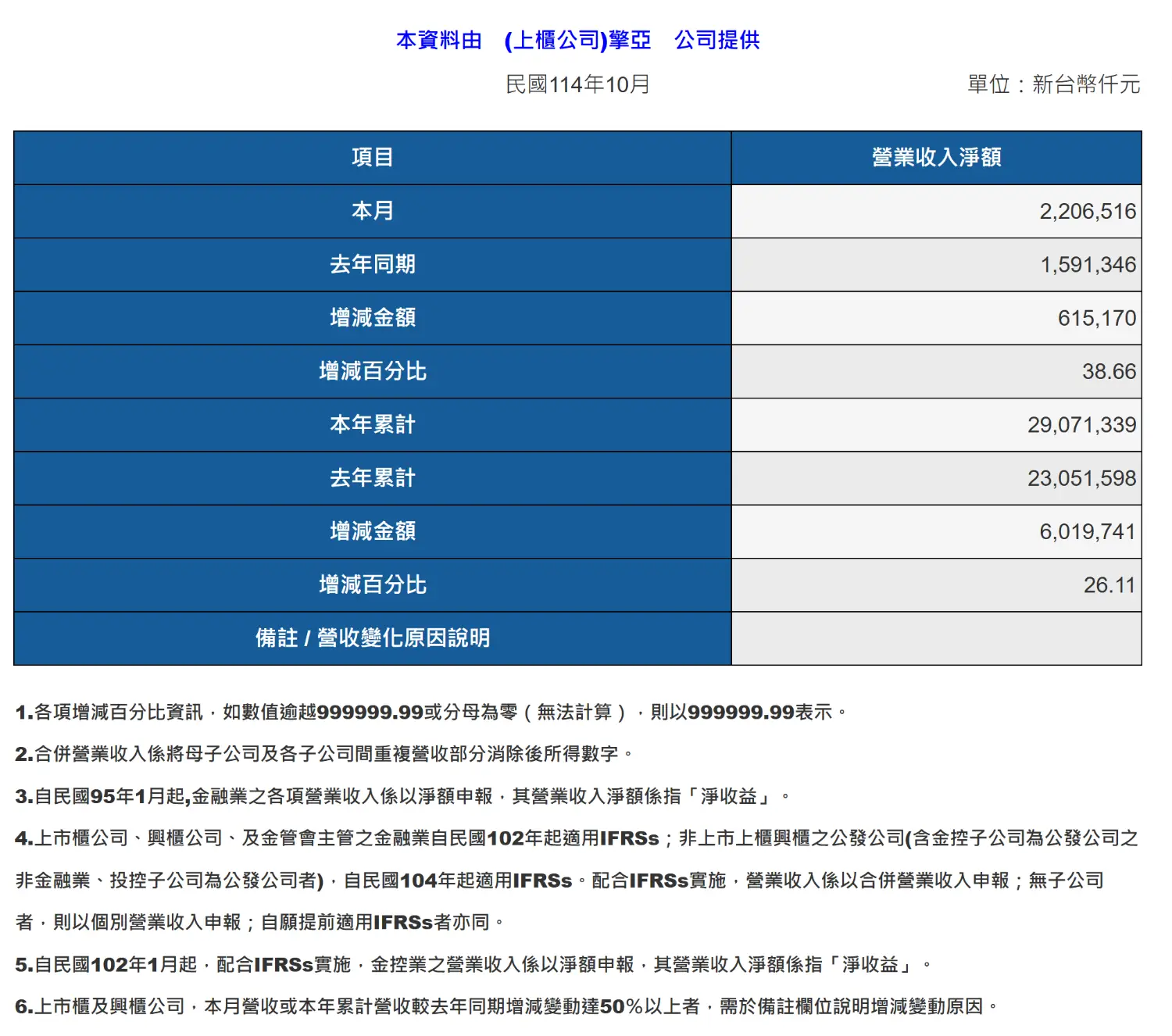The width and height of the screenshot is (1172, 1036).
Task: Click the 本年累計 row label
Action: point(372,424)
